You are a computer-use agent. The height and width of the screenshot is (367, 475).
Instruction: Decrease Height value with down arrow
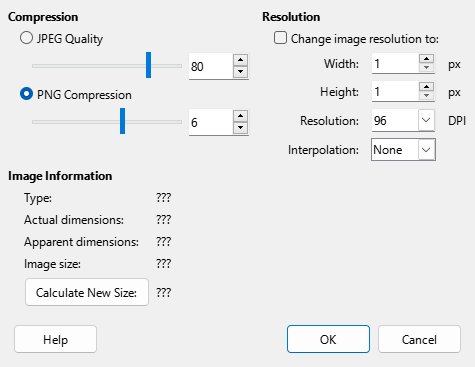pyautogui.click(x=426, y=96)
